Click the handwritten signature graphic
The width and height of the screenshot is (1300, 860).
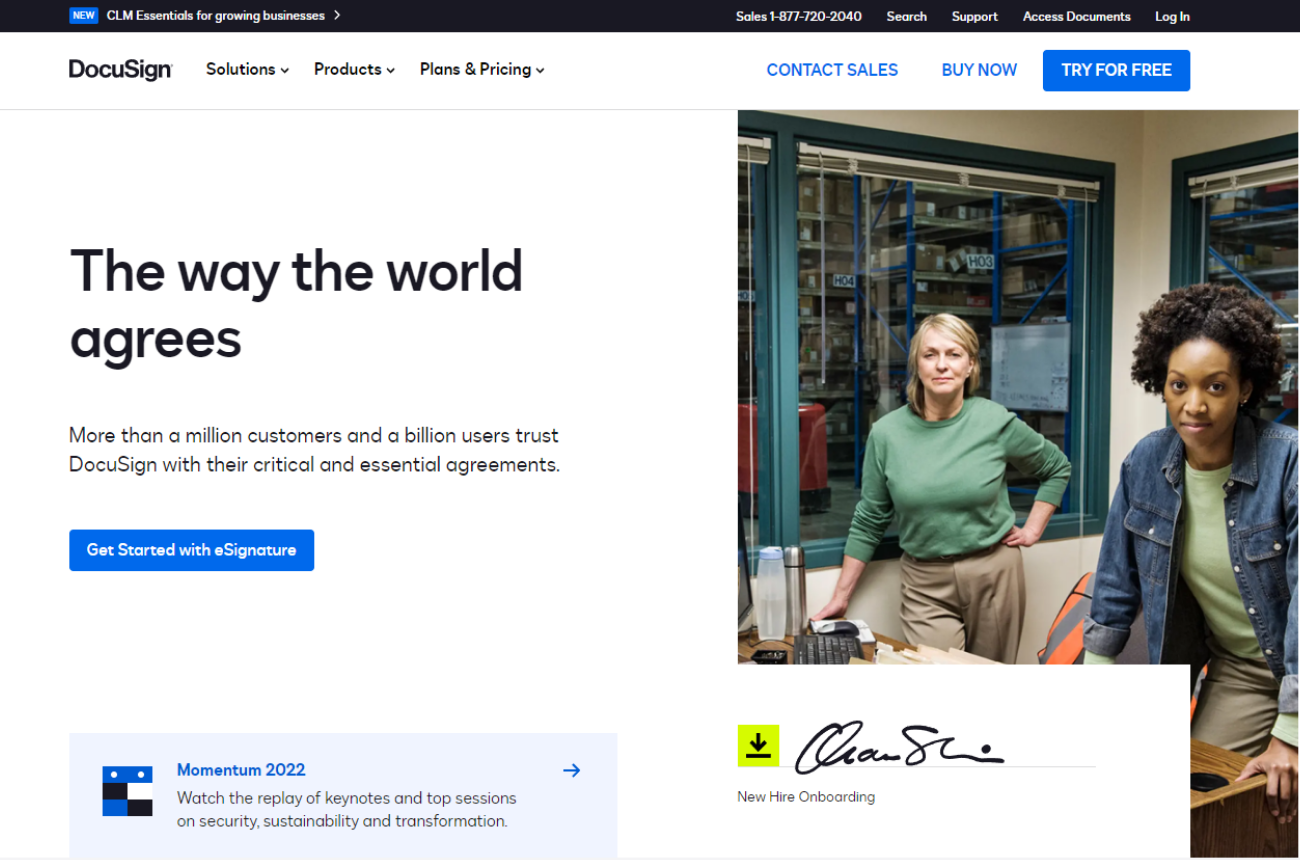coord(899,748)
